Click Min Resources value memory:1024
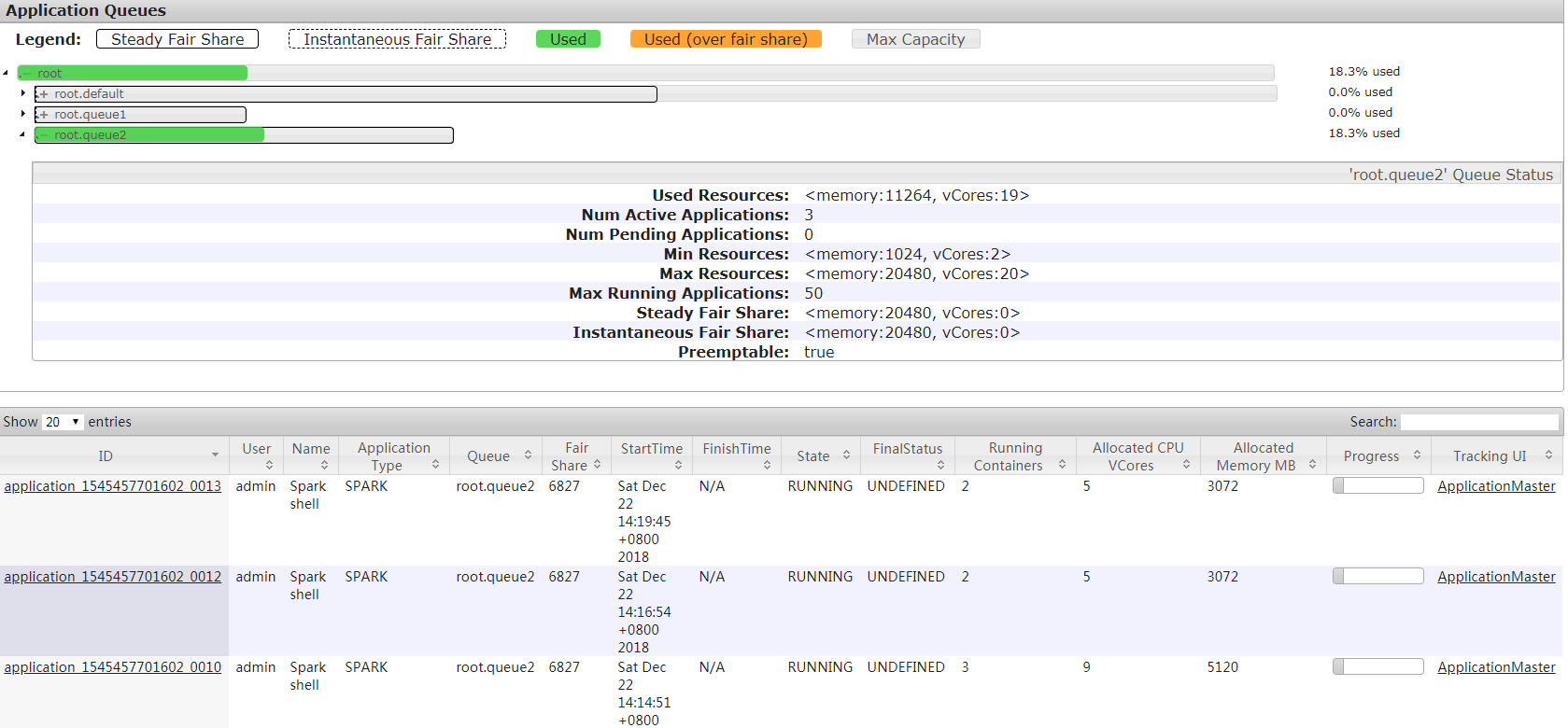This screenshot has width=1568, height=728. (x=907, y=254)
